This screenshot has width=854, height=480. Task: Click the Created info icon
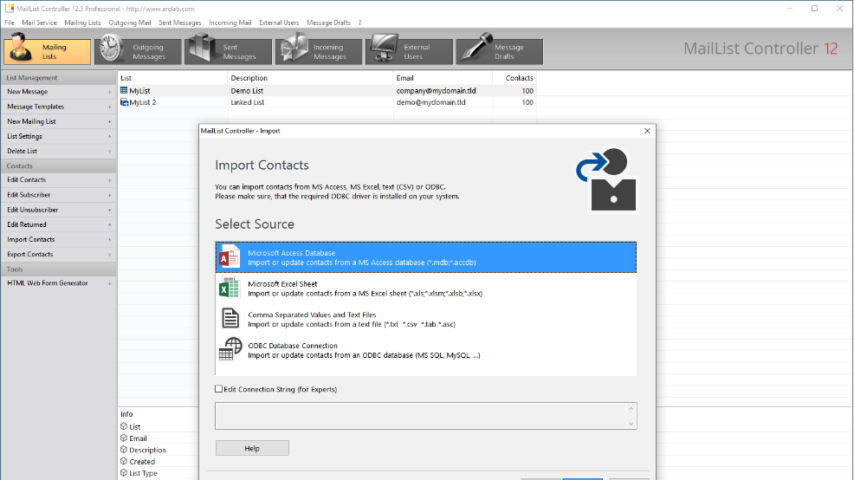tap(124, 461)
